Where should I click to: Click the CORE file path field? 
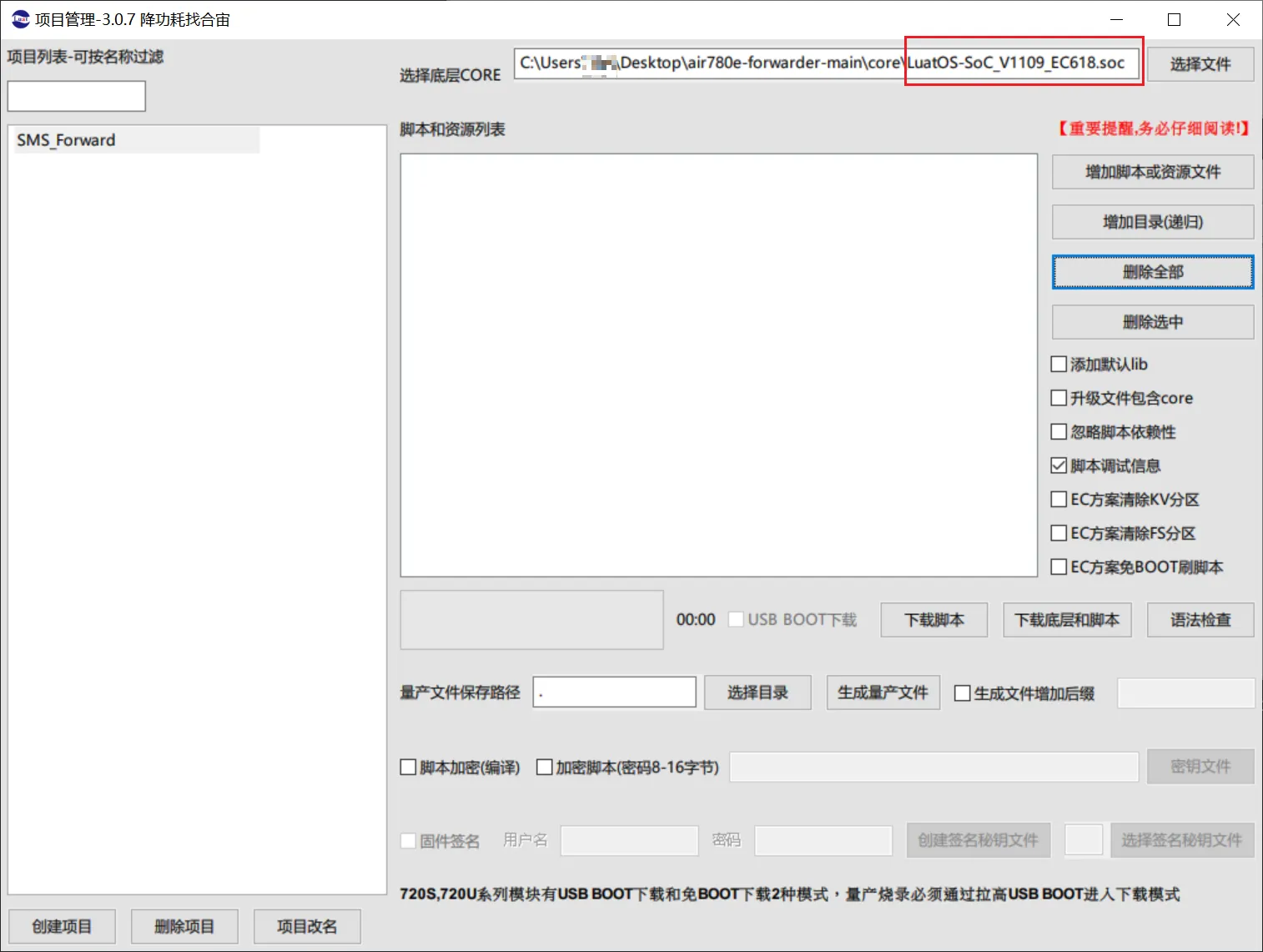[827, 63]
